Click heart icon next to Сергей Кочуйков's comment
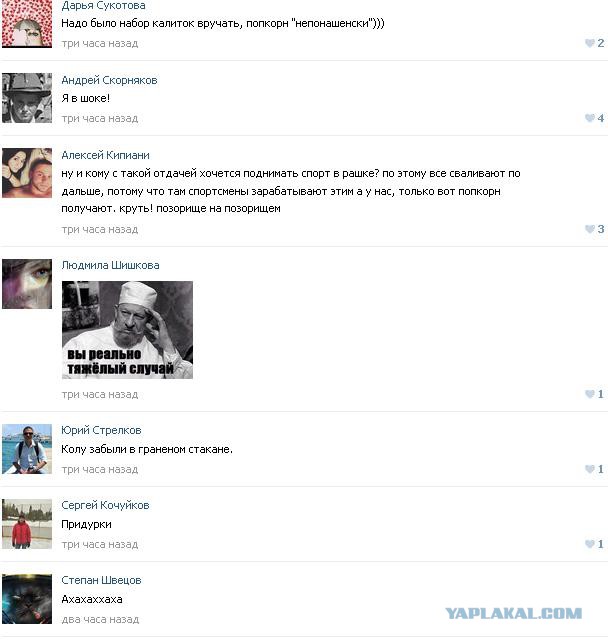 tap(590, 544)
